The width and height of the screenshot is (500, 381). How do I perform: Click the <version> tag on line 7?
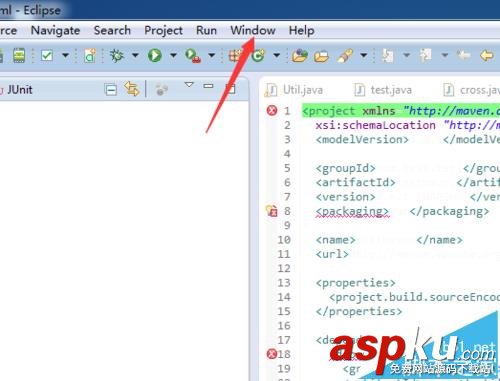pyautogui.click(x=346, y=197)
